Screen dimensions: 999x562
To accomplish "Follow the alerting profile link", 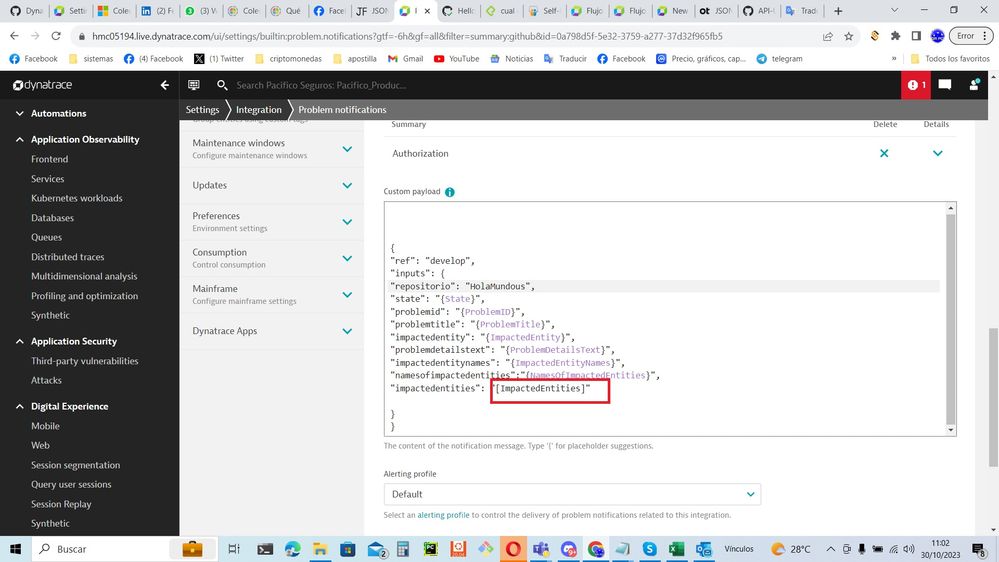I will point(443,515).
